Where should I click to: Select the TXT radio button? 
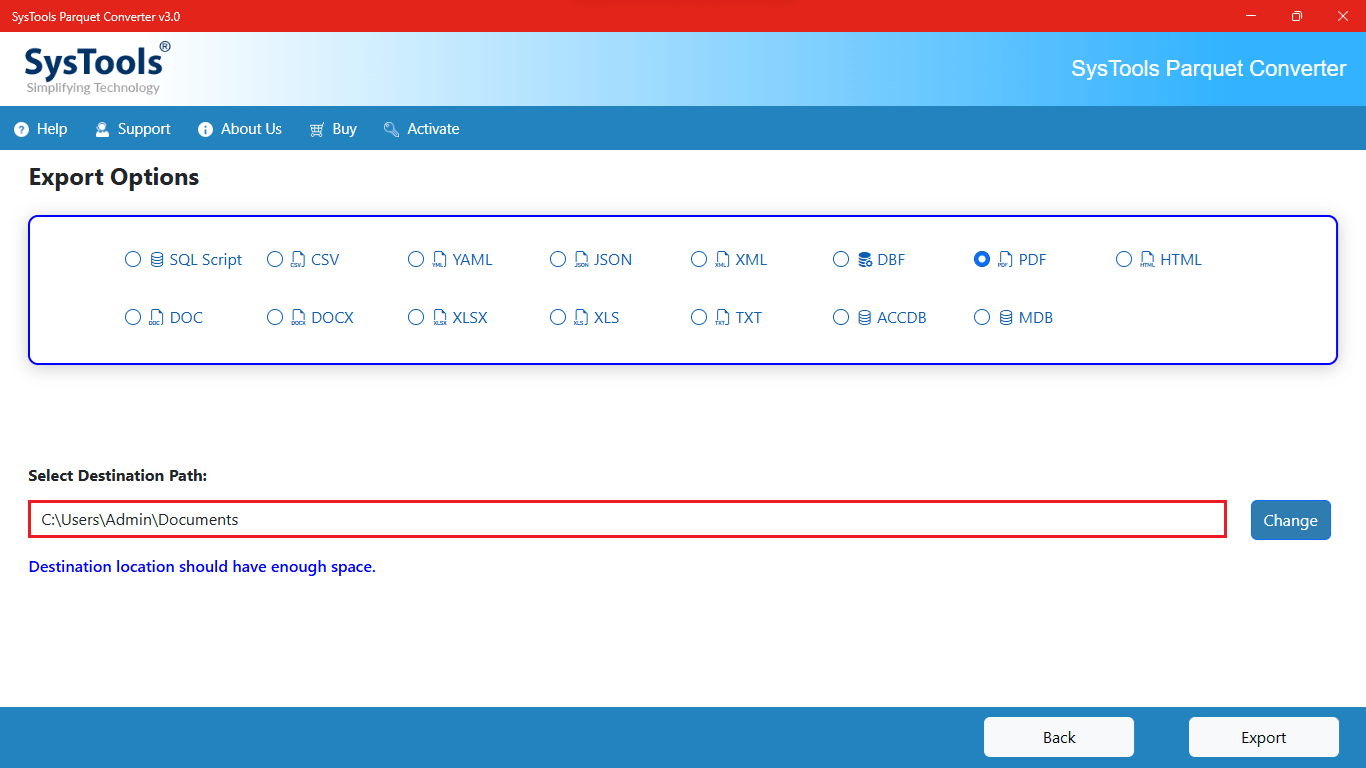[699, 318]
